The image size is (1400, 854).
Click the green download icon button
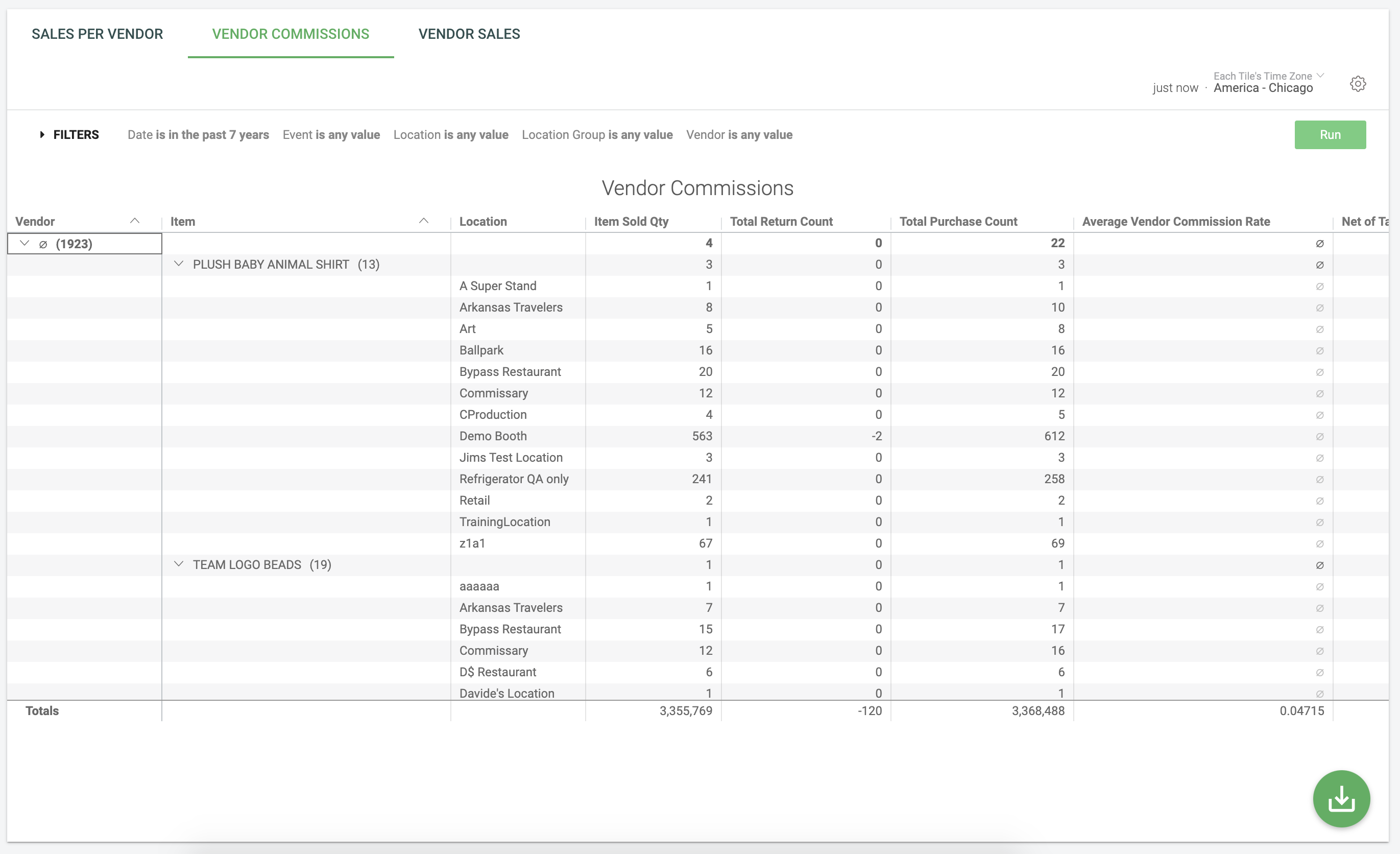point(1341,798)
